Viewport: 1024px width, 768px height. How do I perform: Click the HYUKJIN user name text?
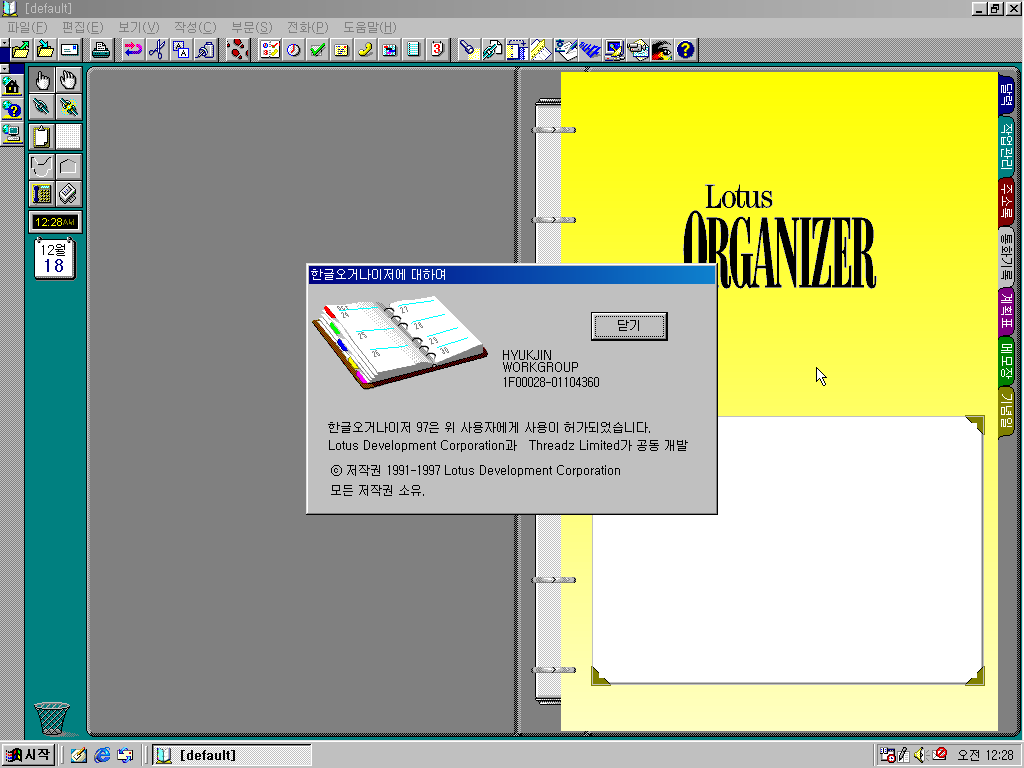(x=526, y=355)
